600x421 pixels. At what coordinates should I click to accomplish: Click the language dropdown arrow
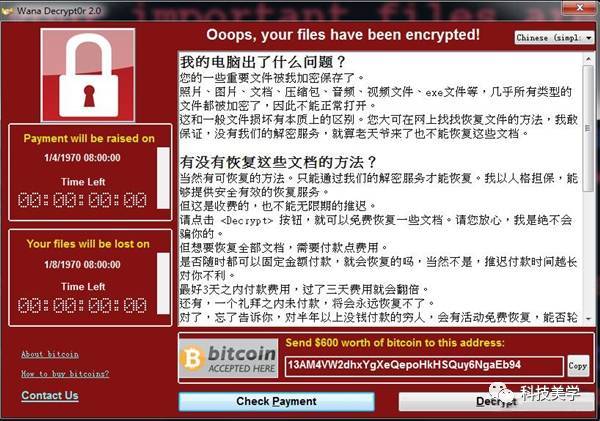click(589, 38)
